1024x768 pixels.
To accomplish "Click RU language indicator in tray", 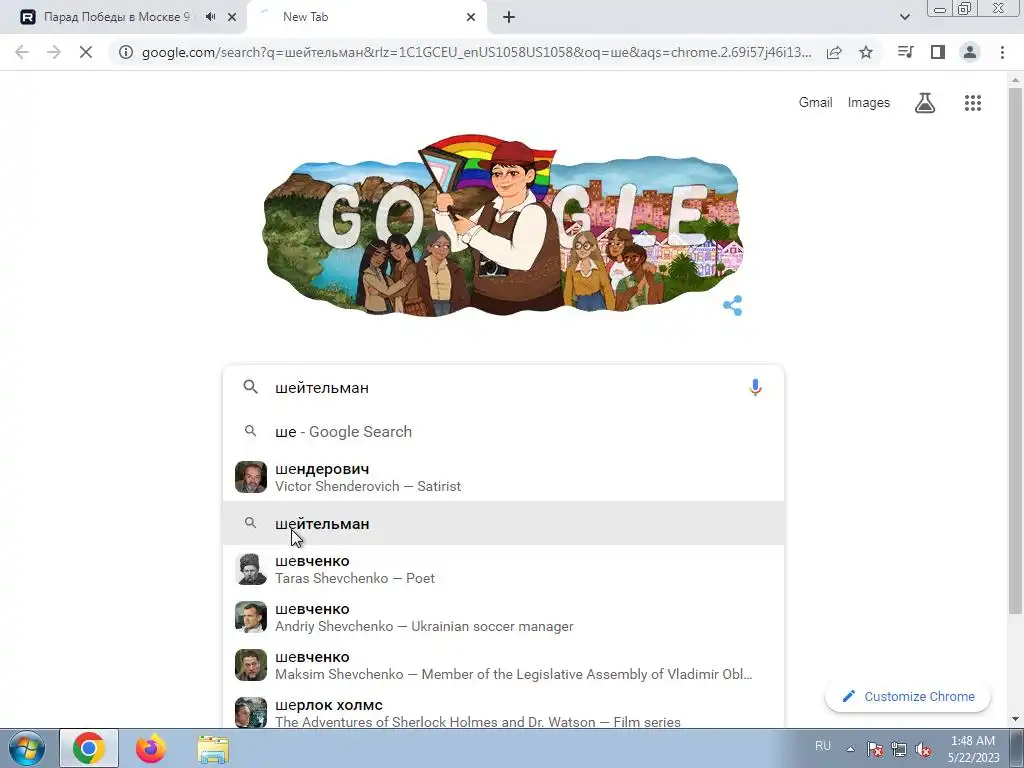I will click(x=823, y=746).
